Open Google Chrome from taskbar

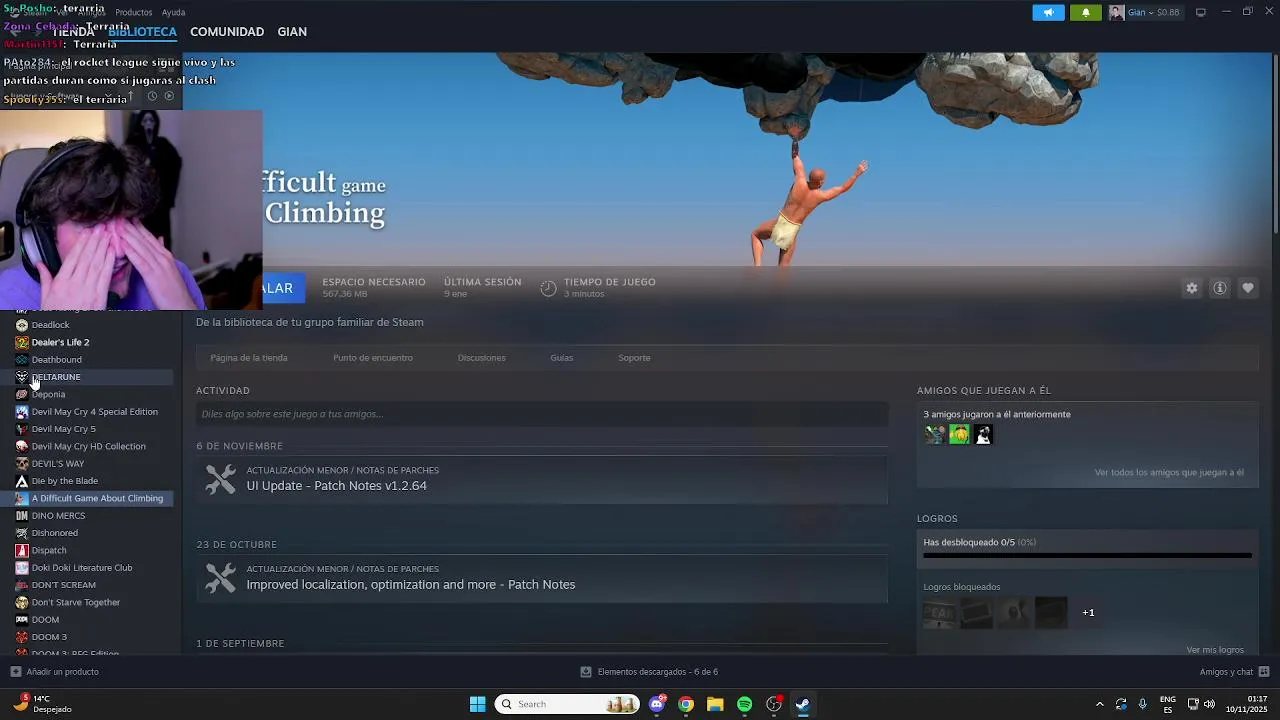point(686,704)
